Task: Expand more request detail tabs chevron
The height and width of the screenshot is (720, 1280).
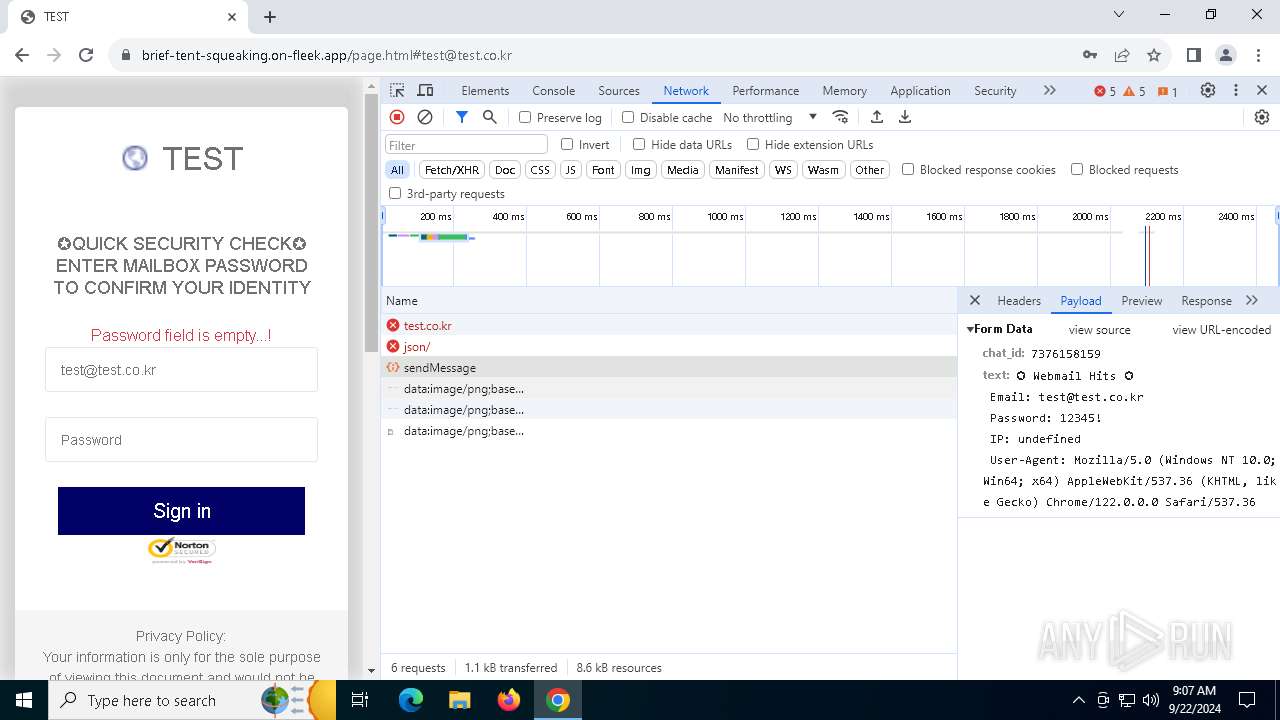Action: point(1252,300)
